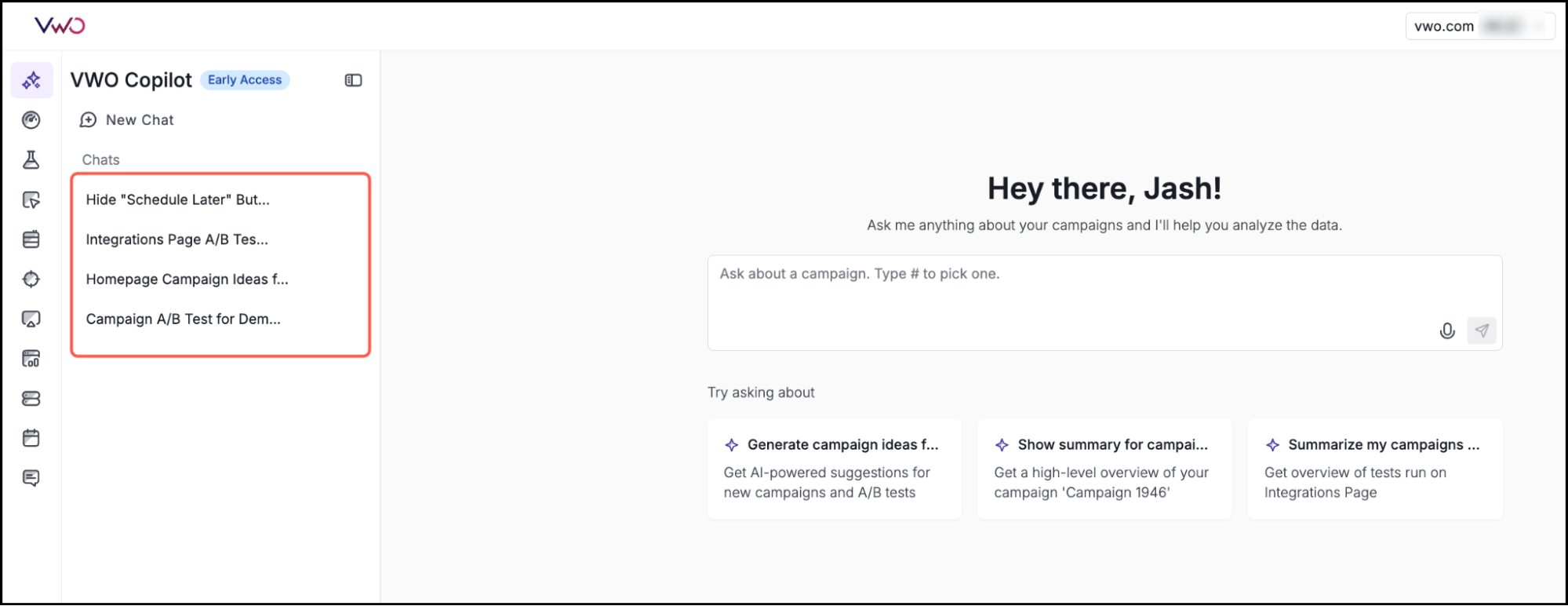Open the Copilot sparkle icon in sidebar
Viewport: 1568px width, 606px height.
31,80
